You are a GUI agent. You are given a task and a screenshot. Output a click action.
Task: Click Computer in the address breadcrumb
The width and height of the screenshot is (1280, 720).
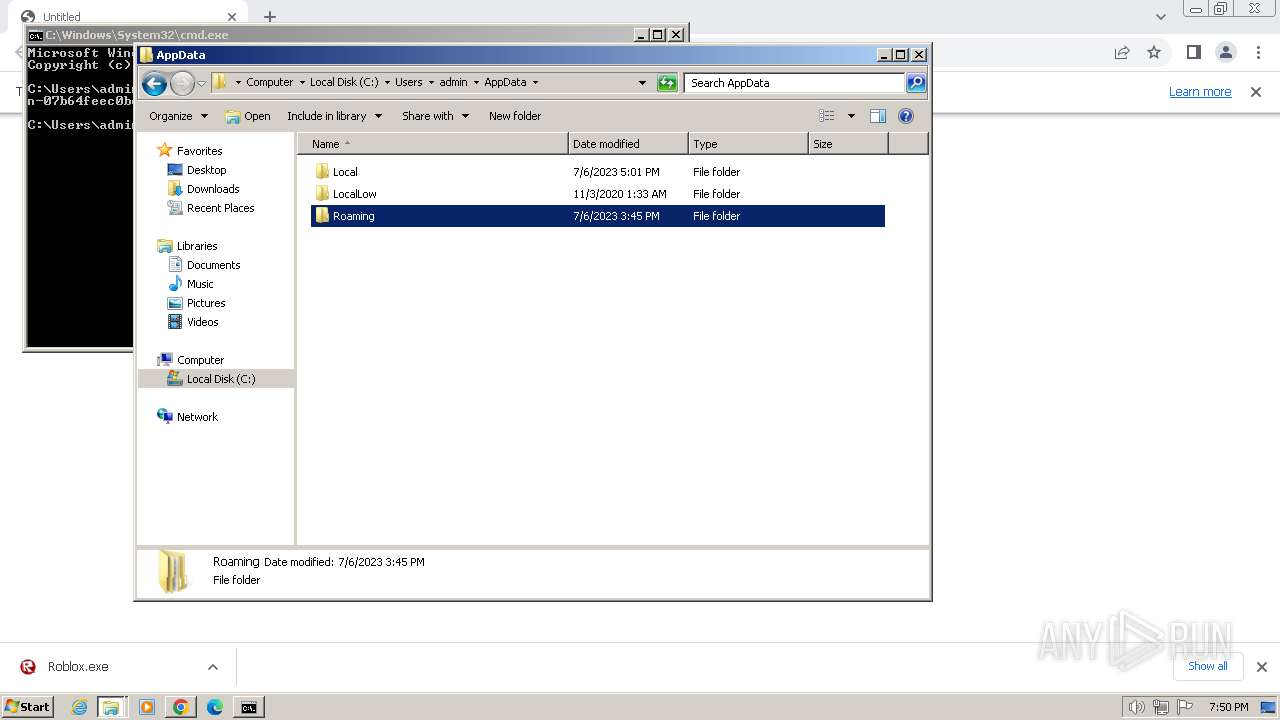click(x=269, y=83)
